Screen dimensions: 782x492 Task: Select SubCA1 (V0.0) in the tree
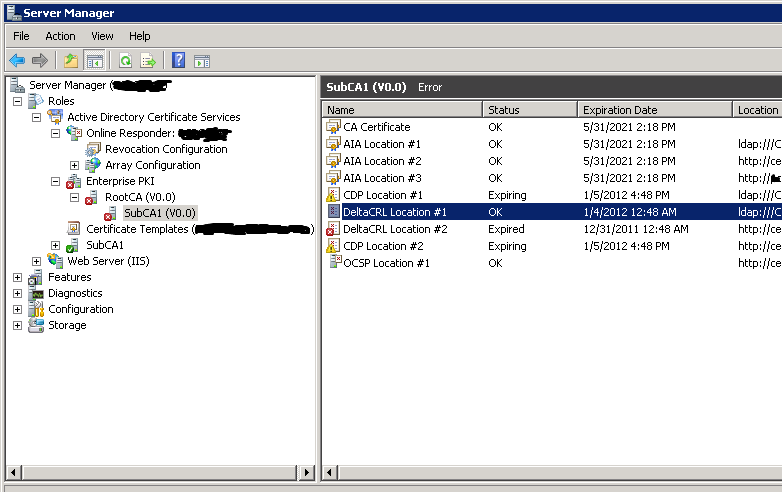(160, 213)
